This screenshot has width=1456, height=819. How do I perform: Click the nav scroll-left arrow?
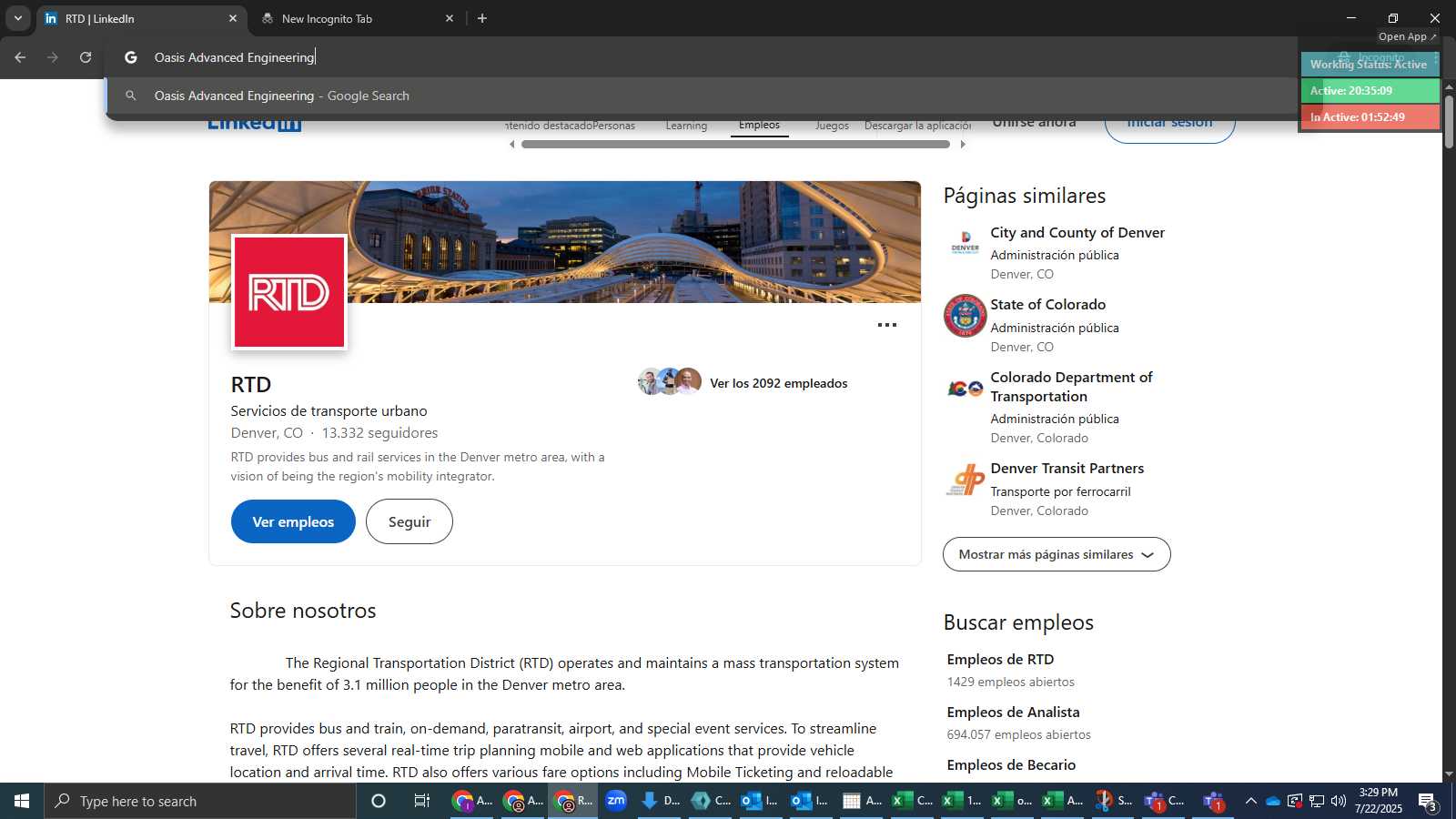511,144
